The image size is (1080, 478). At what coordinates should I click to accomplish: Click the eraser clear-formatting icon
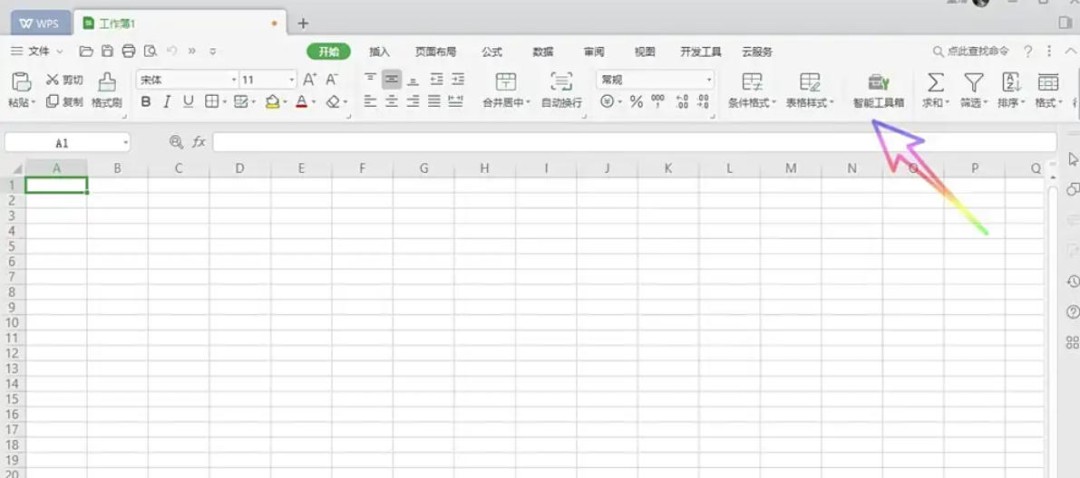(x=333, y=102)
